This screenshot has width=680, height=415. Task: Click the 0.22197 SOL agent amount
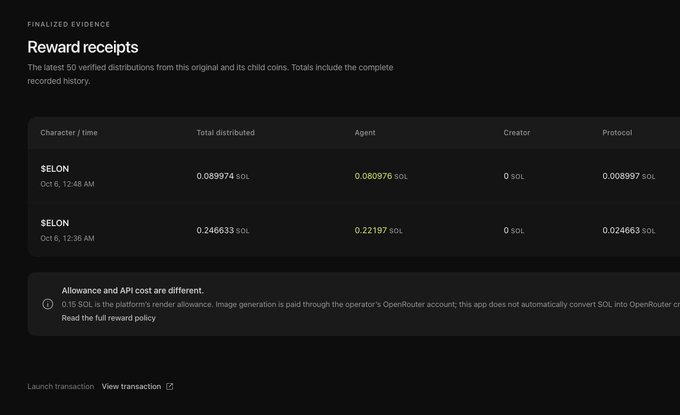379,230
